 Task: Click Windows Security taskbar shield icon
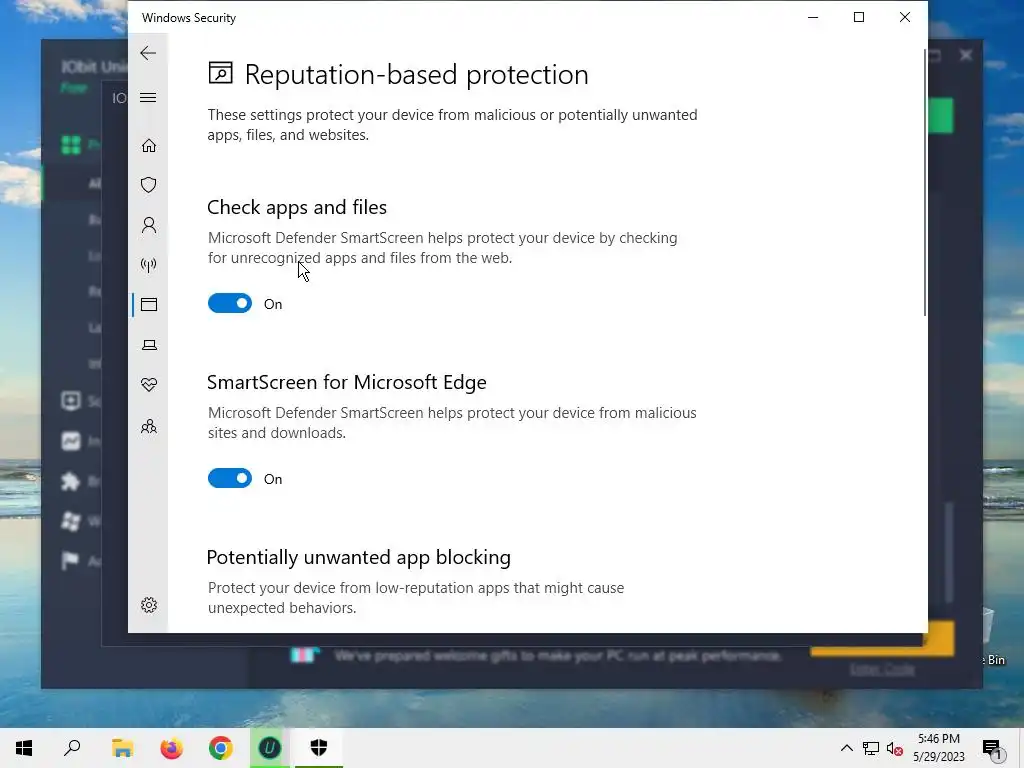[319, 748]
